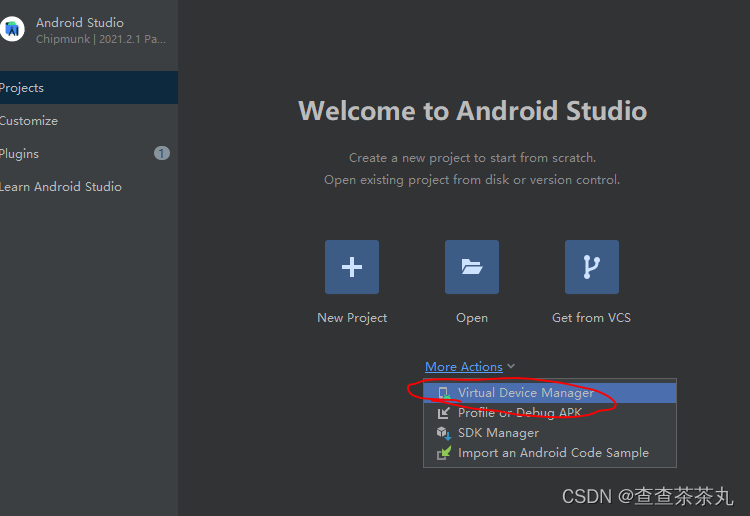Click the Chipmunk 2021.2.1 version text
The height and width of the screenshot is (516, 750).
click(101, 39)
